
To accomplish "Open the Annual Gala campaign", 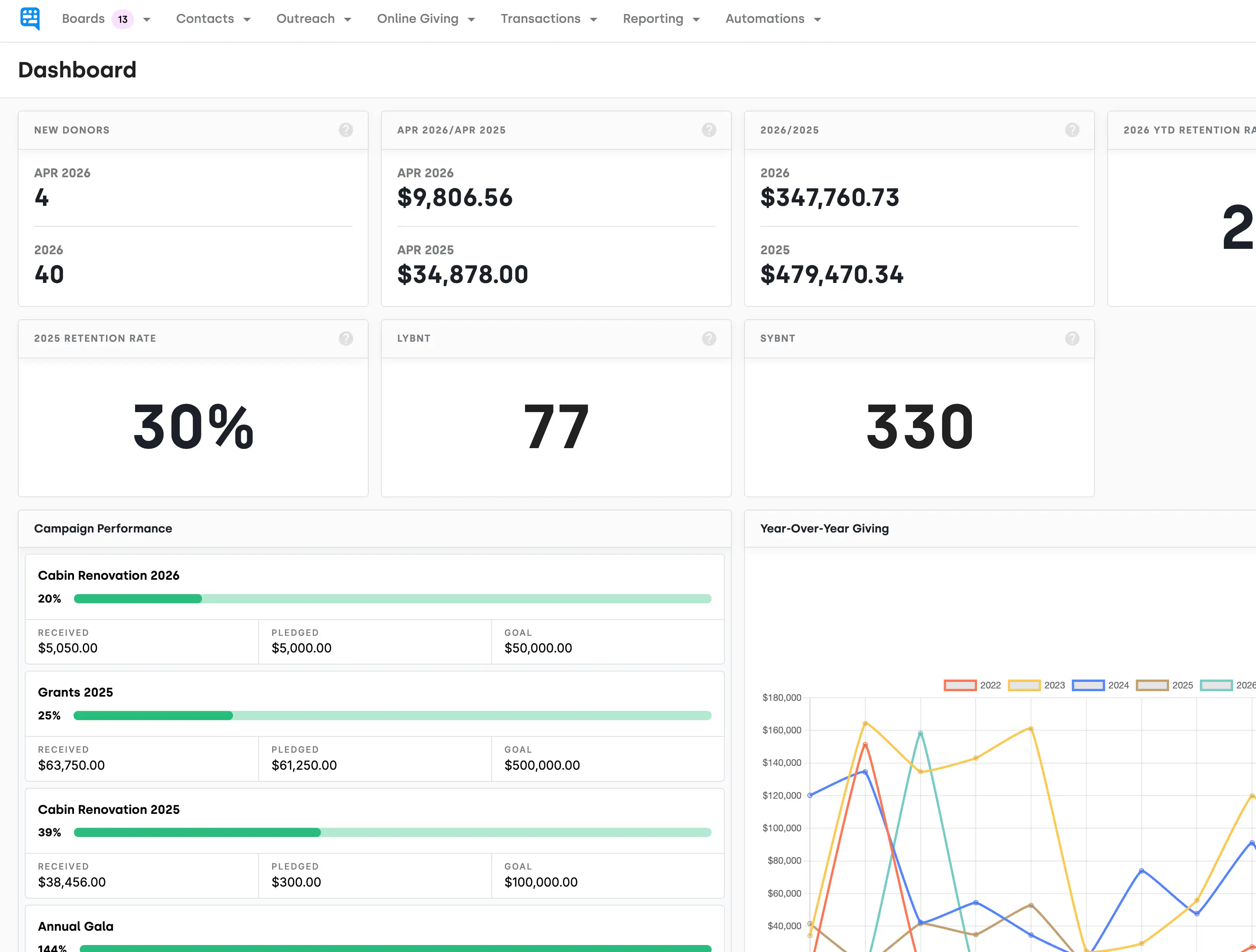I will click(x=75, y=926).
